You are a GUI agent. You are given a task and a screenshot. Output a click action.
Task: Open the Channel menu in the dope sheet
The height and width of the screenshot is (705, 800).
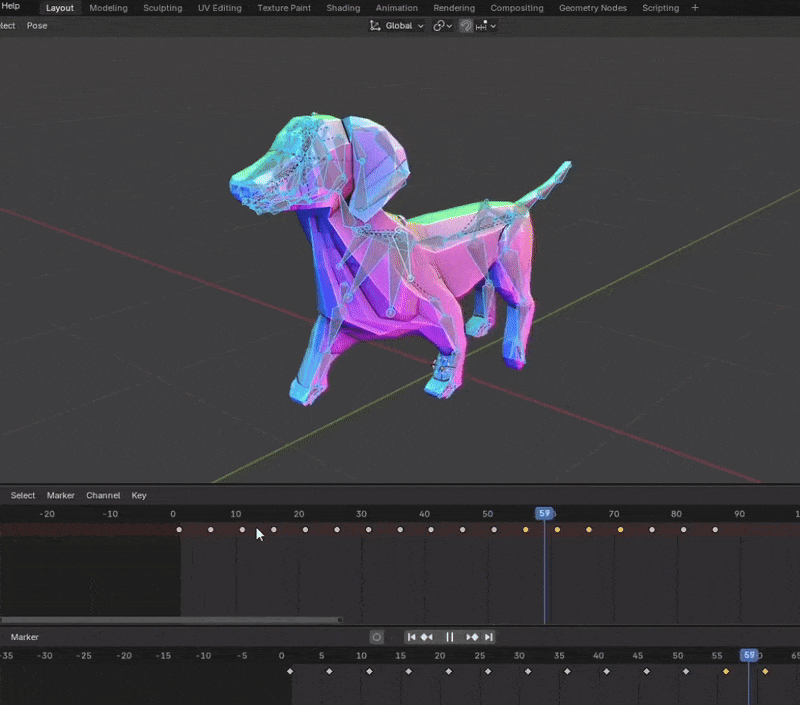pos(103,495)
